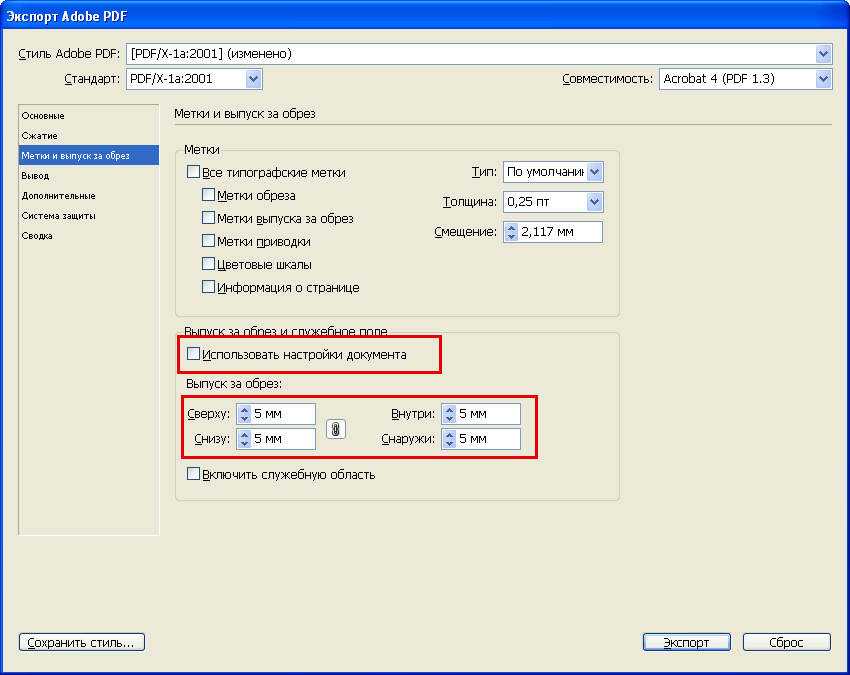Viewport: 850px width, 675px height.
Task: Enable 'Включить служебную область' checkbox
Action: pyautogui.click(x=193, y=474)
